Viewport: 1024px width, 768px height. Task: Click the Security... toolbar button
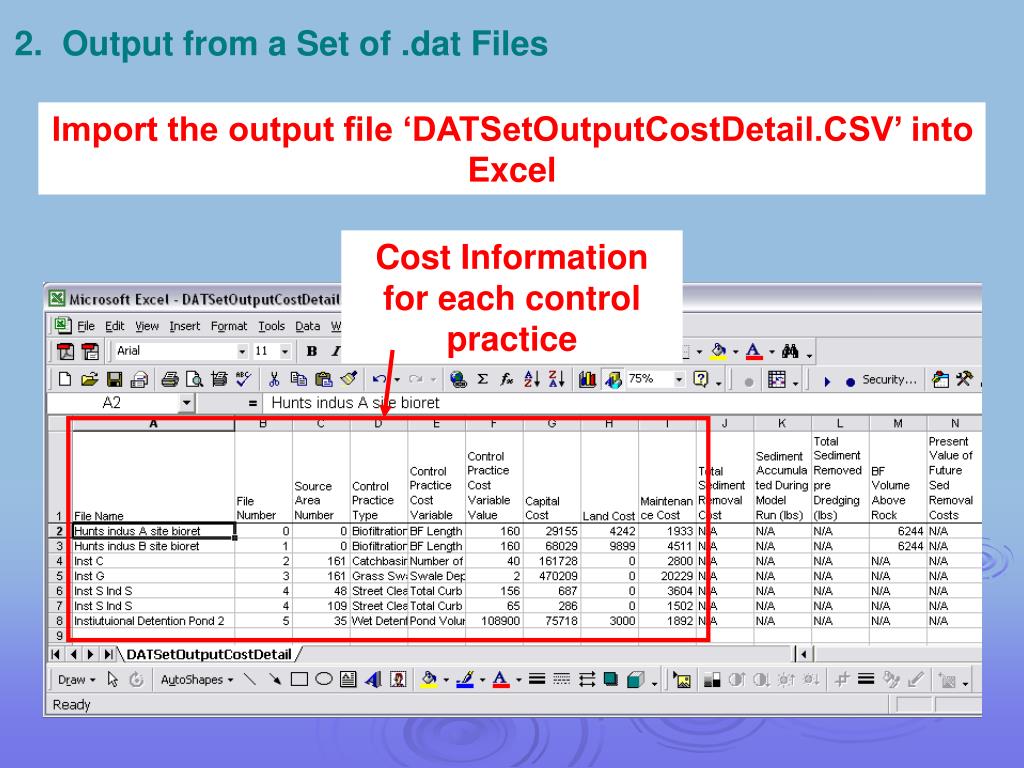pyautogui.click(x=889, y=379)
